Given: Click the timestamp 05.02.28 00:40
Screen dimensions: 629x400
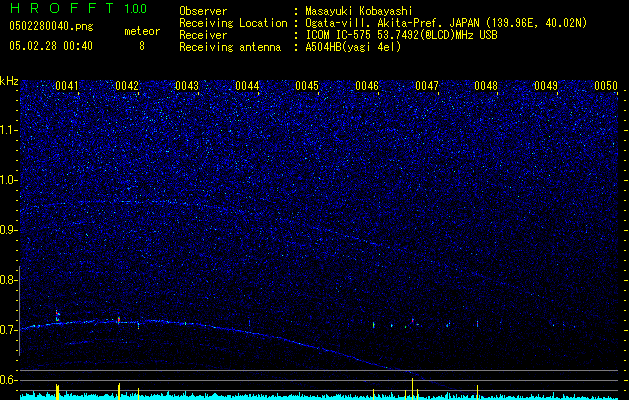Looking at the screenshot, I should coord(51,46).
